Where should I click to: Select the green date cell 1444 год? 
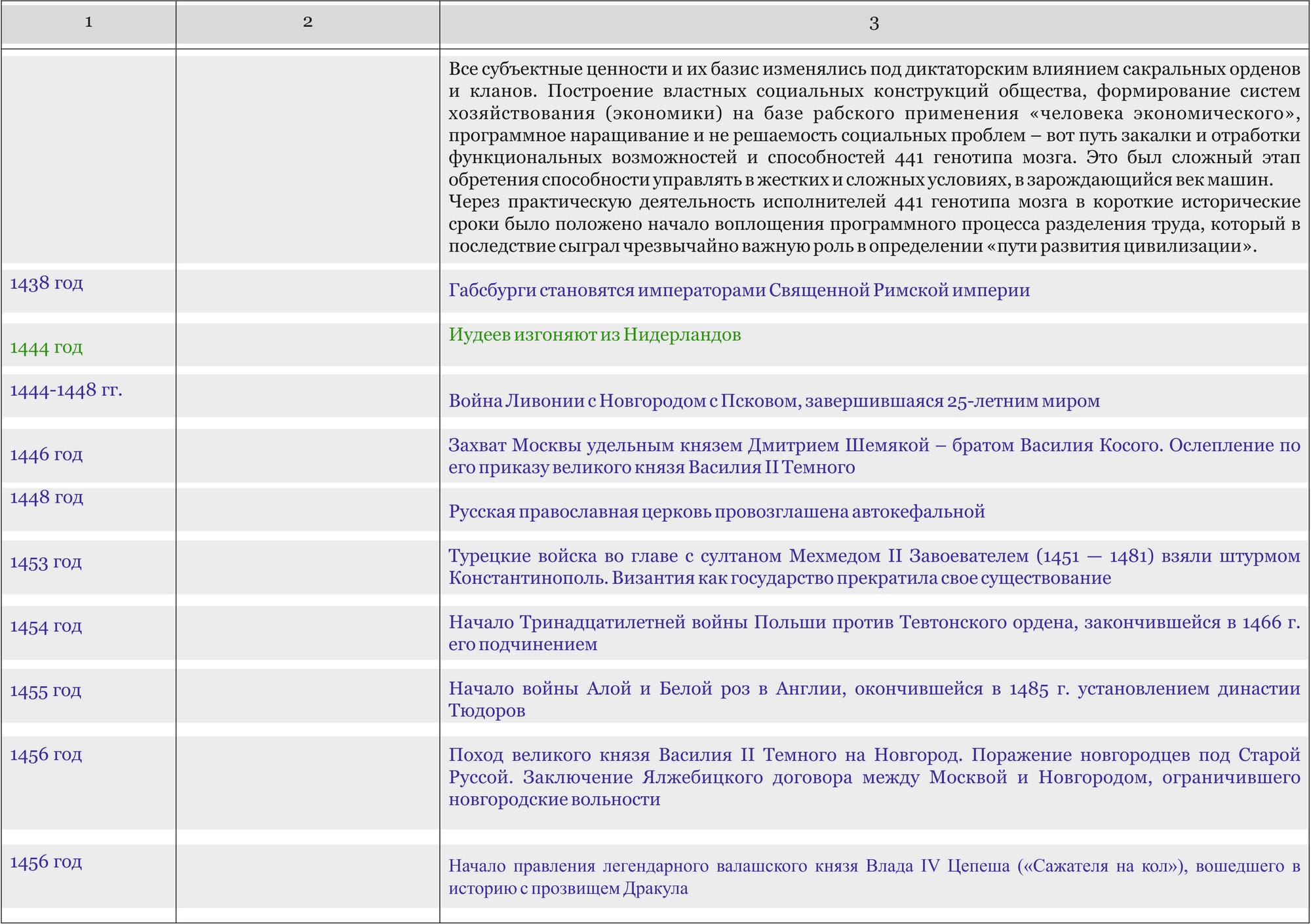pyautogui.click(x=47, y=347)
